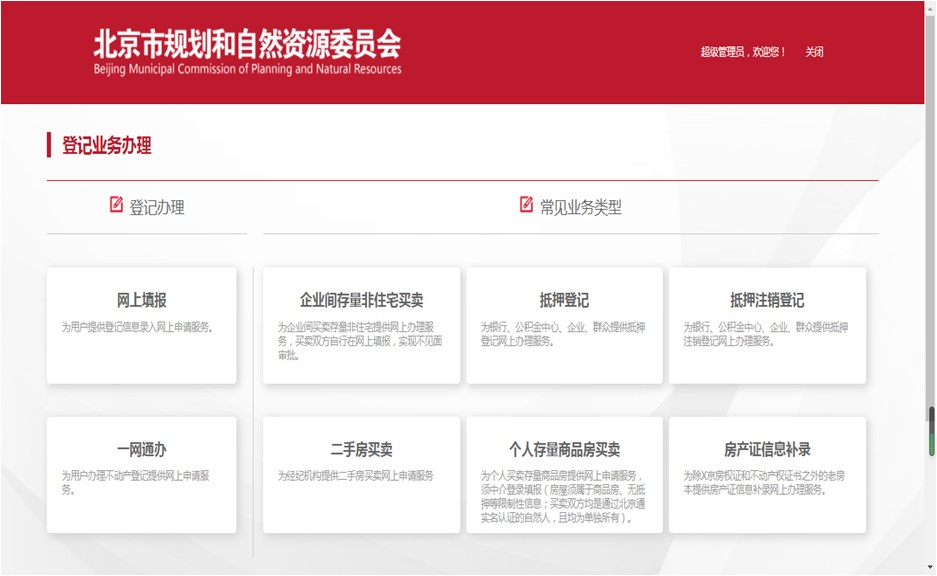
Task: Click description text under 房产证信息补录
Action: 764,483
